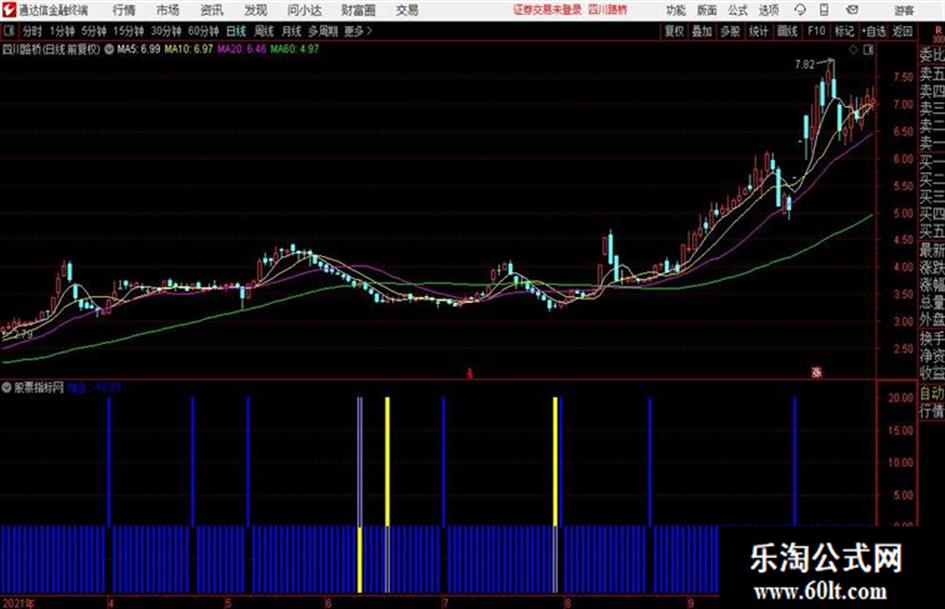This screenshot has height=609, width=945.
Task: Click the MA5: 6.99 indicator label
Action: [x=139, y=49]
